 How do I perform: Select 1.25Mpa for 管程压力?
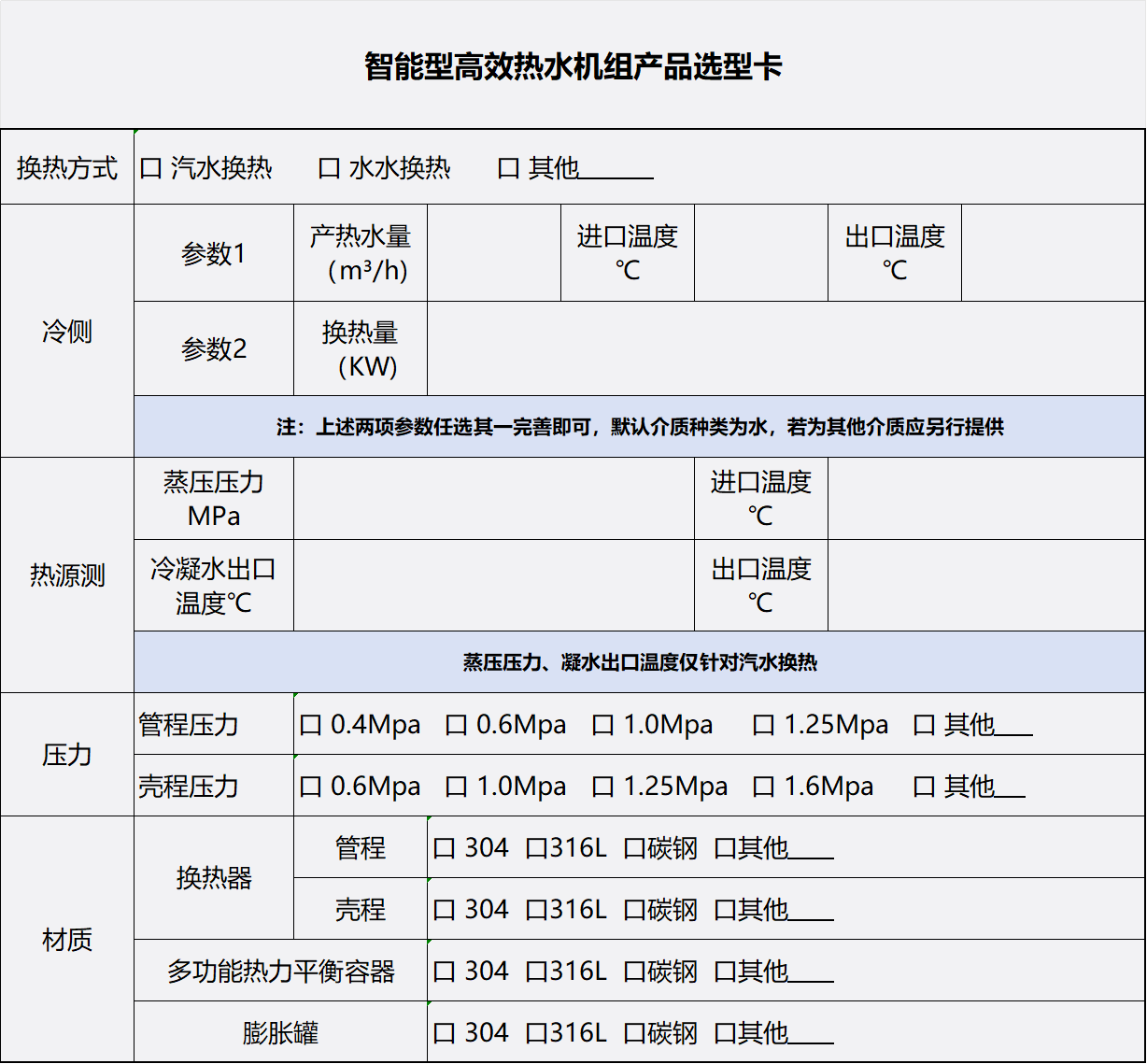tap(763, 724)
